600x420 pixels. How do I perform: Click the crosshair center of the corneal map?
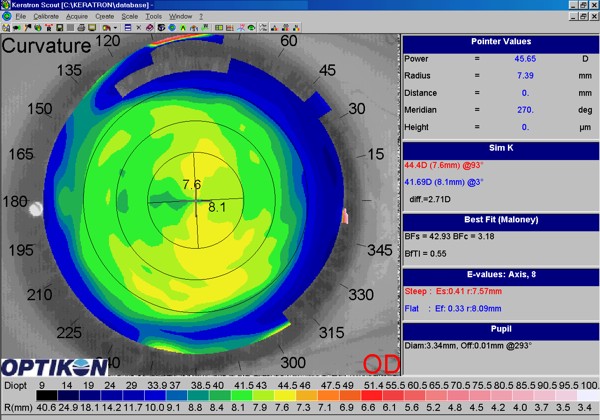point(199,201)
